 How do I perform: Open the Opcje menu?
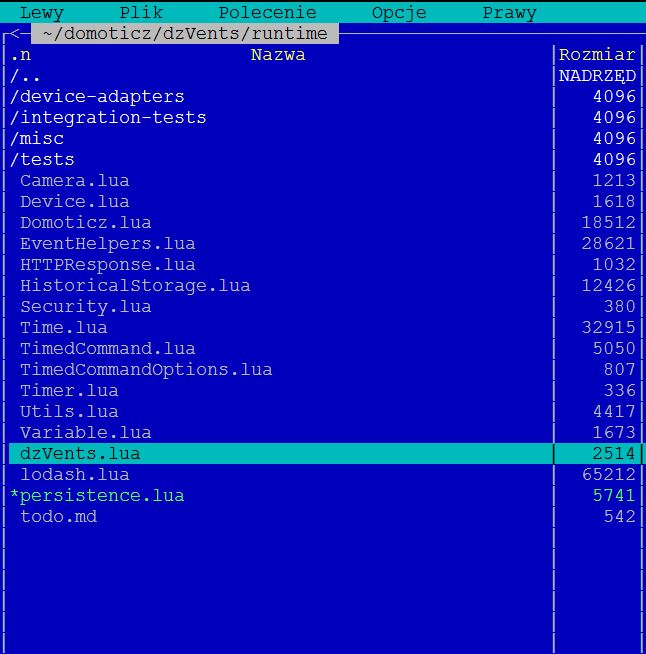(x=399, y=13)
